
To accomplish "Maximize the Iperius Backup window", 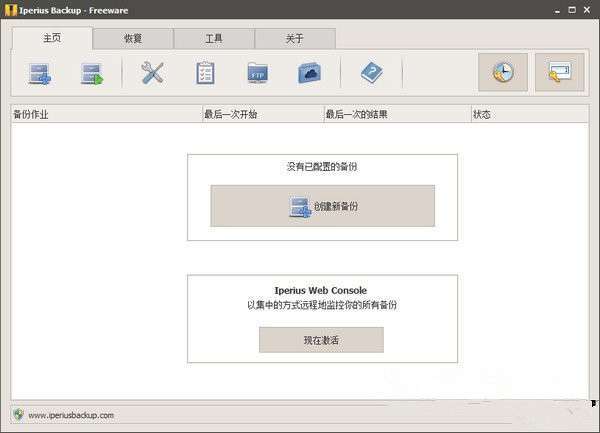I will tap(572, 10).
